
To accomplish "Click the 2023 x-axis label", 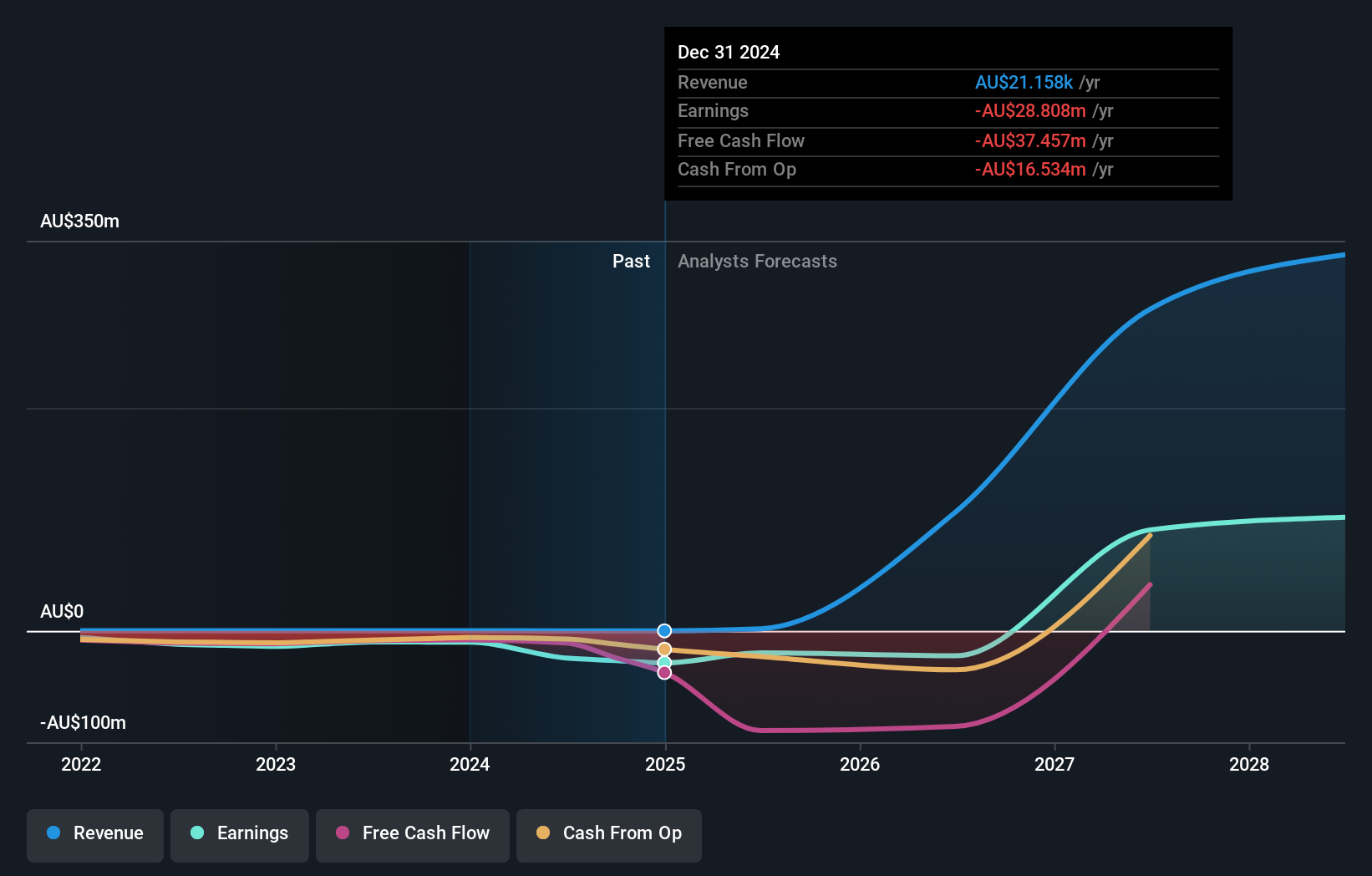I will 276,764.
